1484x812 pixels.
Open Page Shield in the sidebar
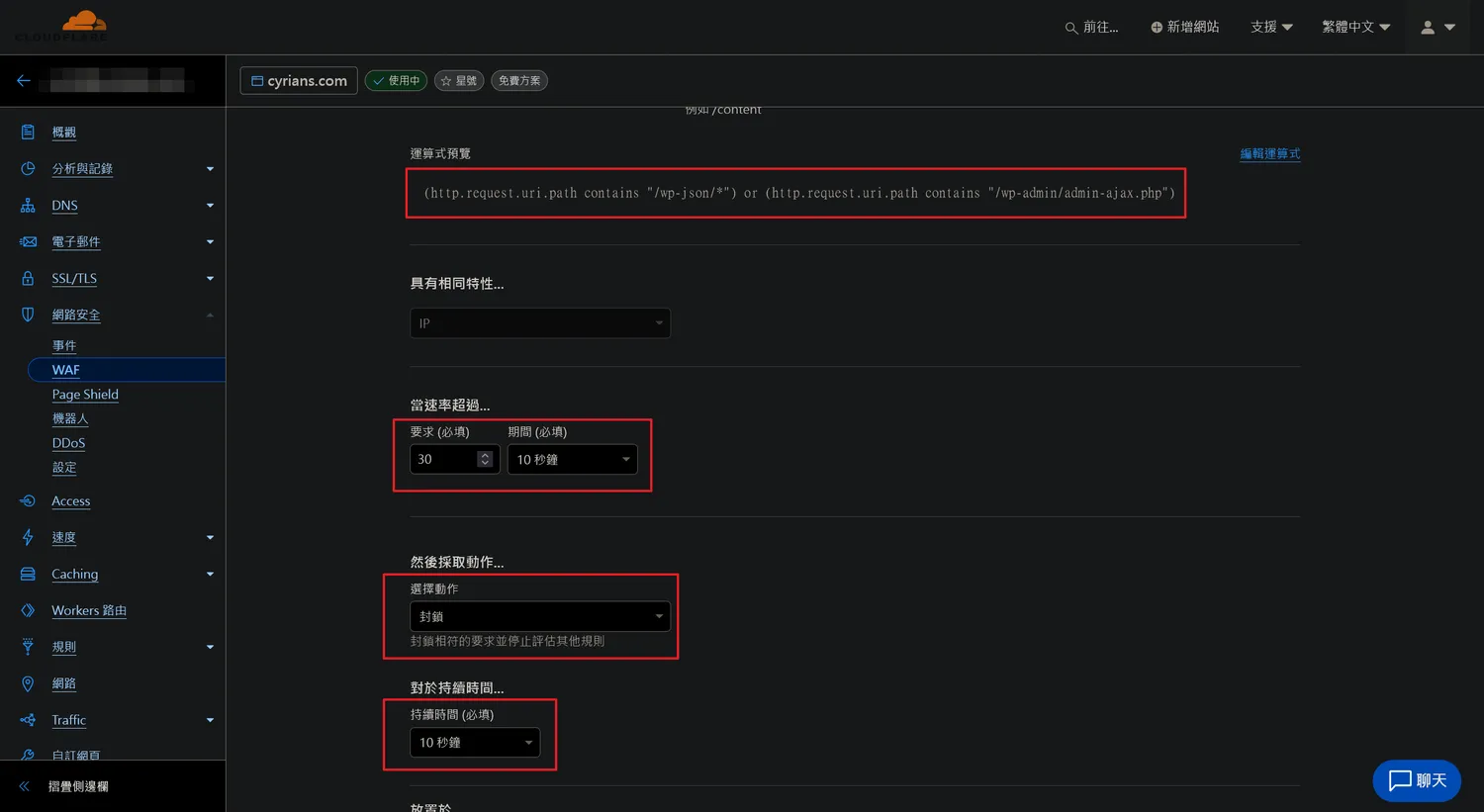(x=85, y=395)
